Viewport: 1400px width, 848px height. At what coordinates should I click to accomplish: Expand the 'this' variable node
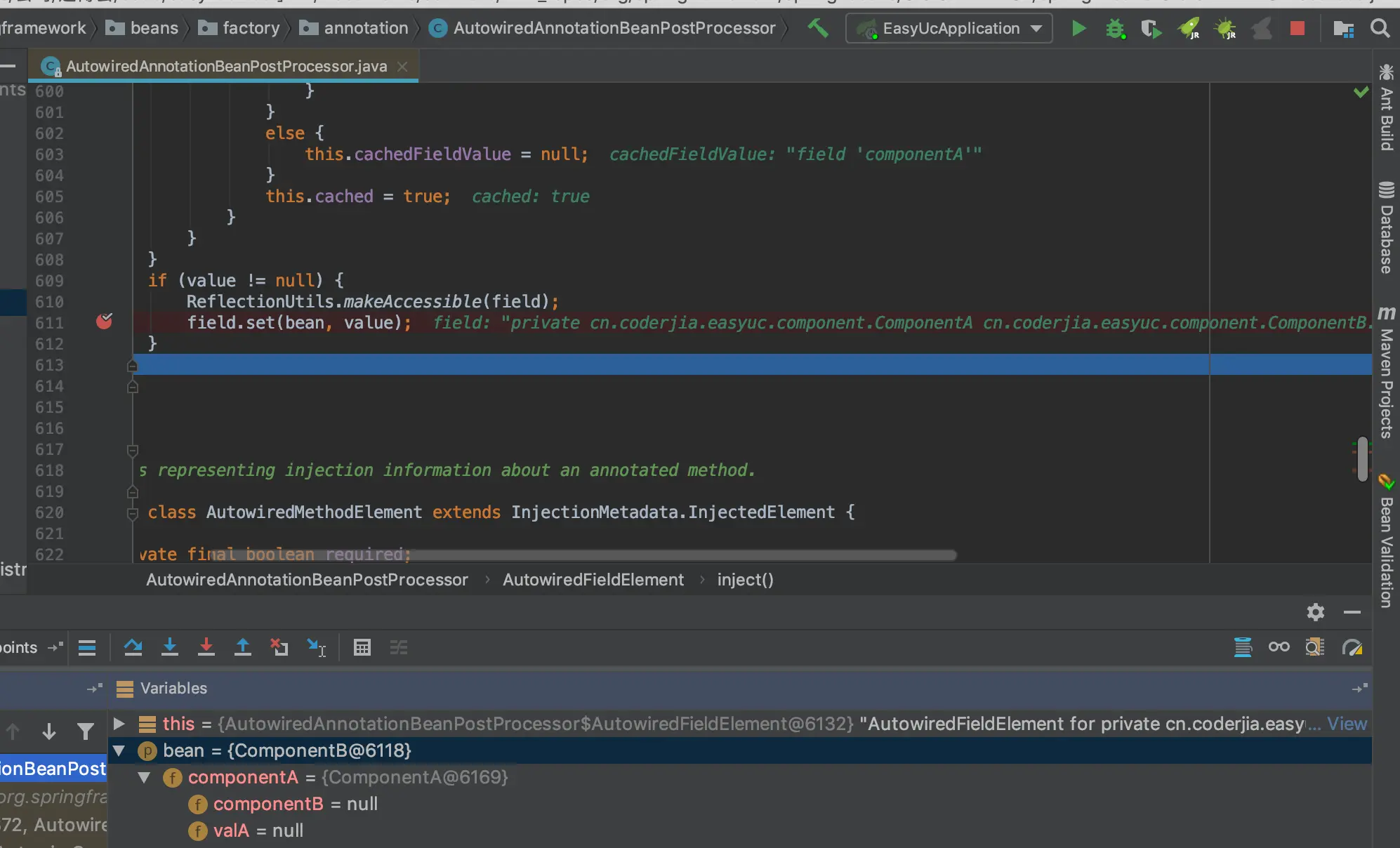[x=119, y=724]
